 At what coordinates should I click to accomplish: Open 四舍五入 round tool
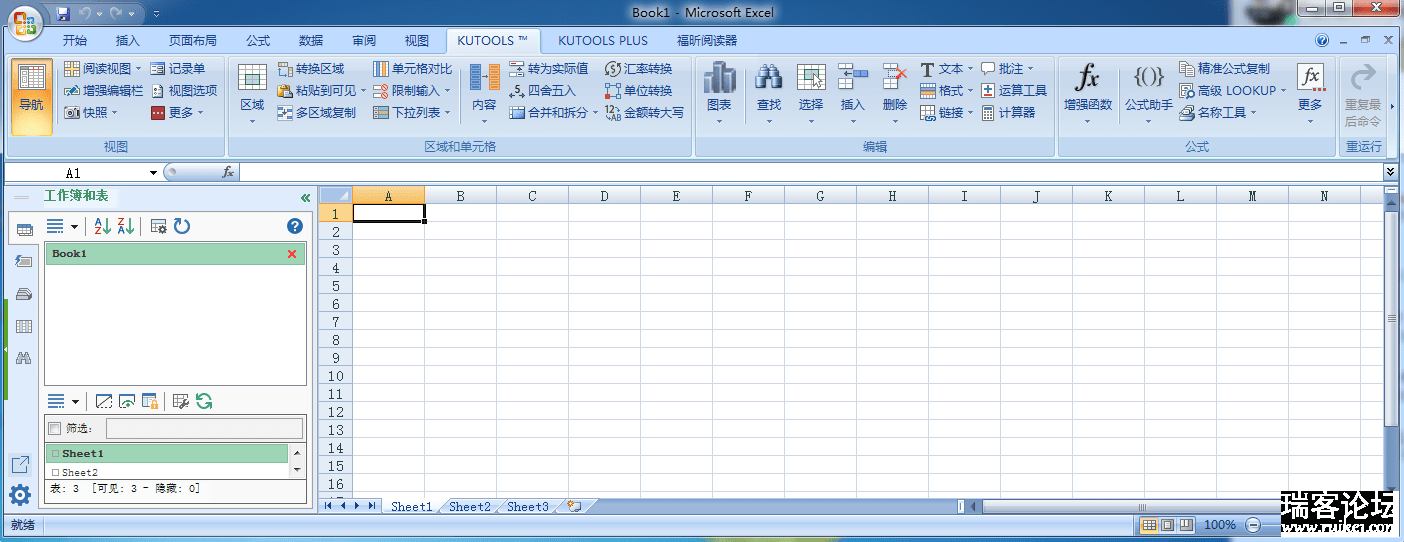543,91
